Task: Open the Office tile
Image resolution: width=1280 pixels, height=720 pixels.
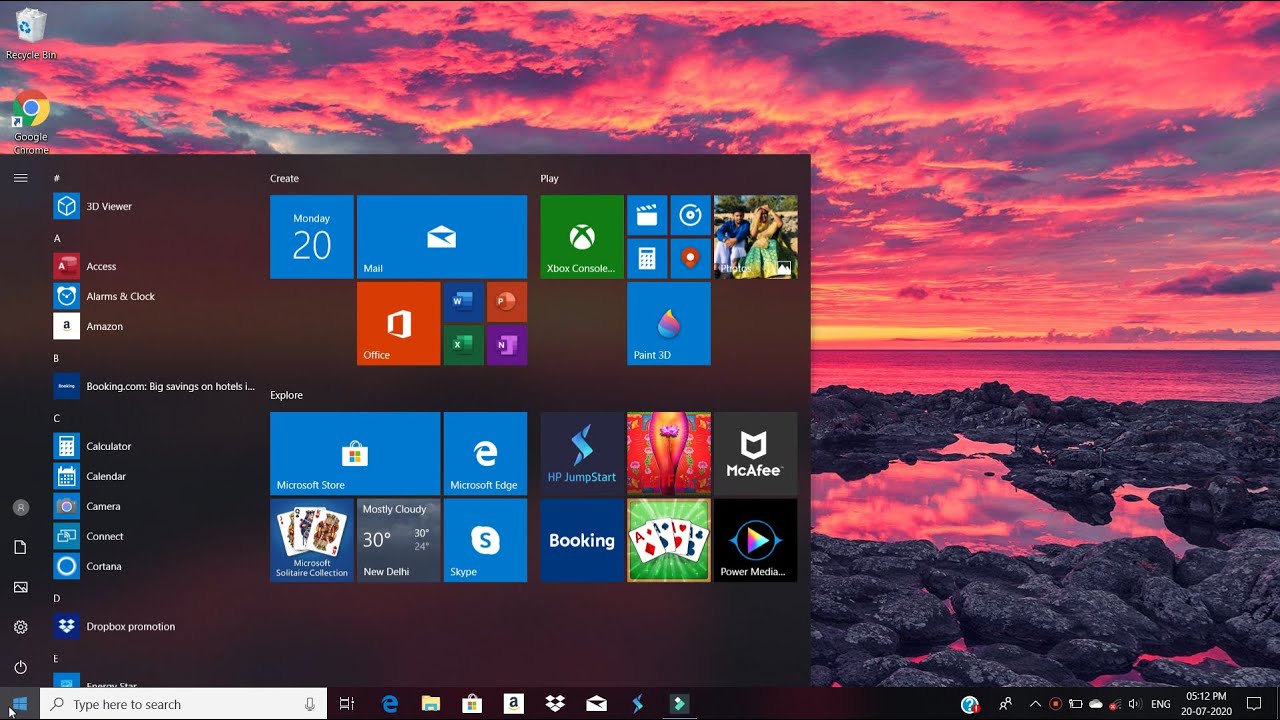Action: (399, 323)
